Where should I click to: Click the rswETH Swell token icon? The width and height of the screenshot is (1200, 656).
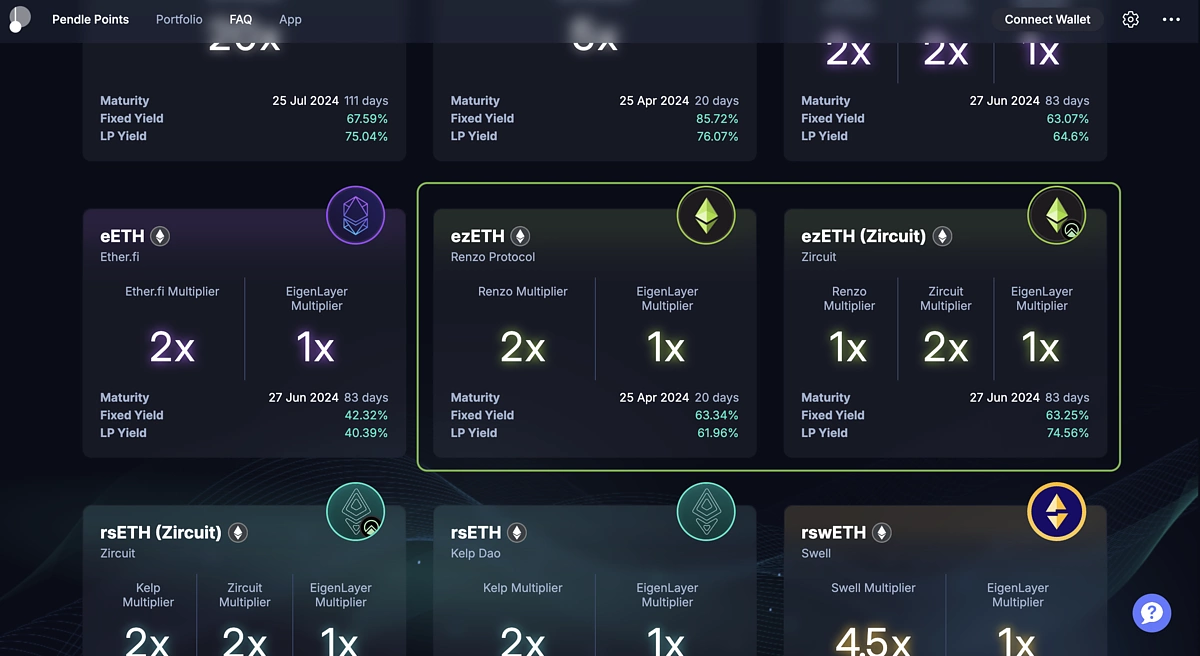click(x=1057, y=511)
